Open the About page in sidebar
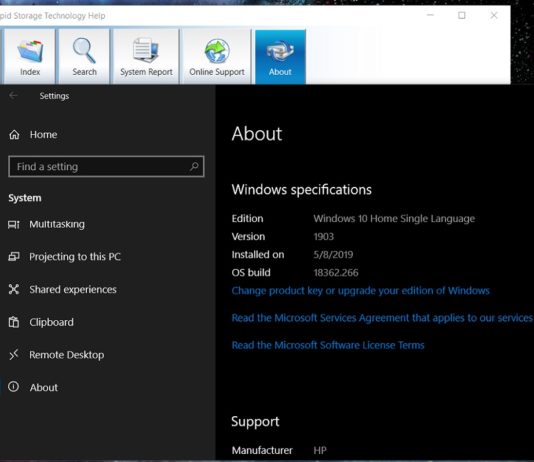Screen dimensions: 534x462 pos(44,387)
